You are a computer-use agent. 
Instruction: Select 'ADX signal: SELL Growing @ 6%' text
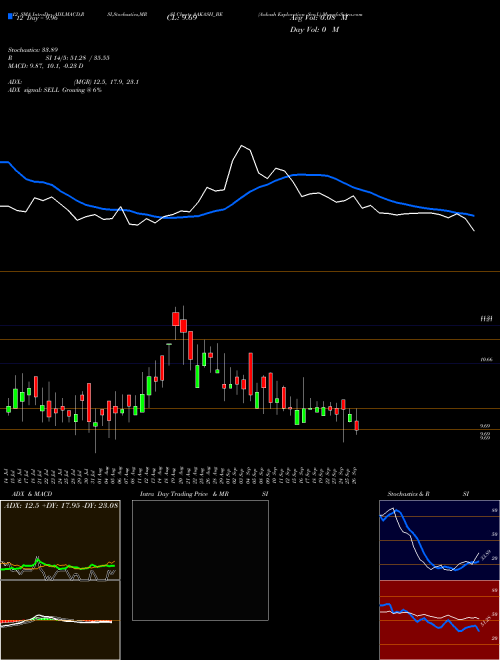(x=55, y=90)
